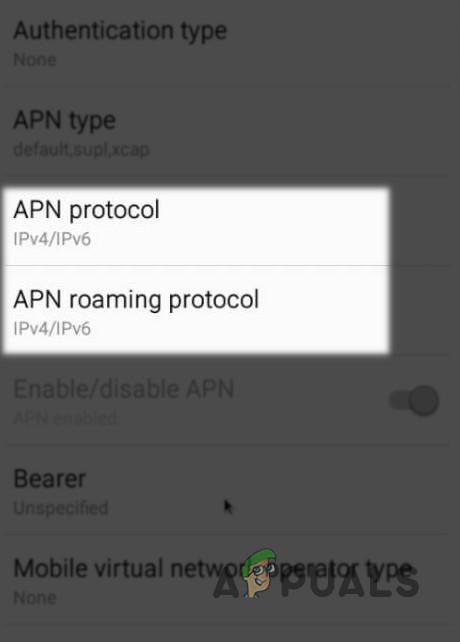
Task: Click the letter A in Appuals logo
Action: tap(226, 582)
